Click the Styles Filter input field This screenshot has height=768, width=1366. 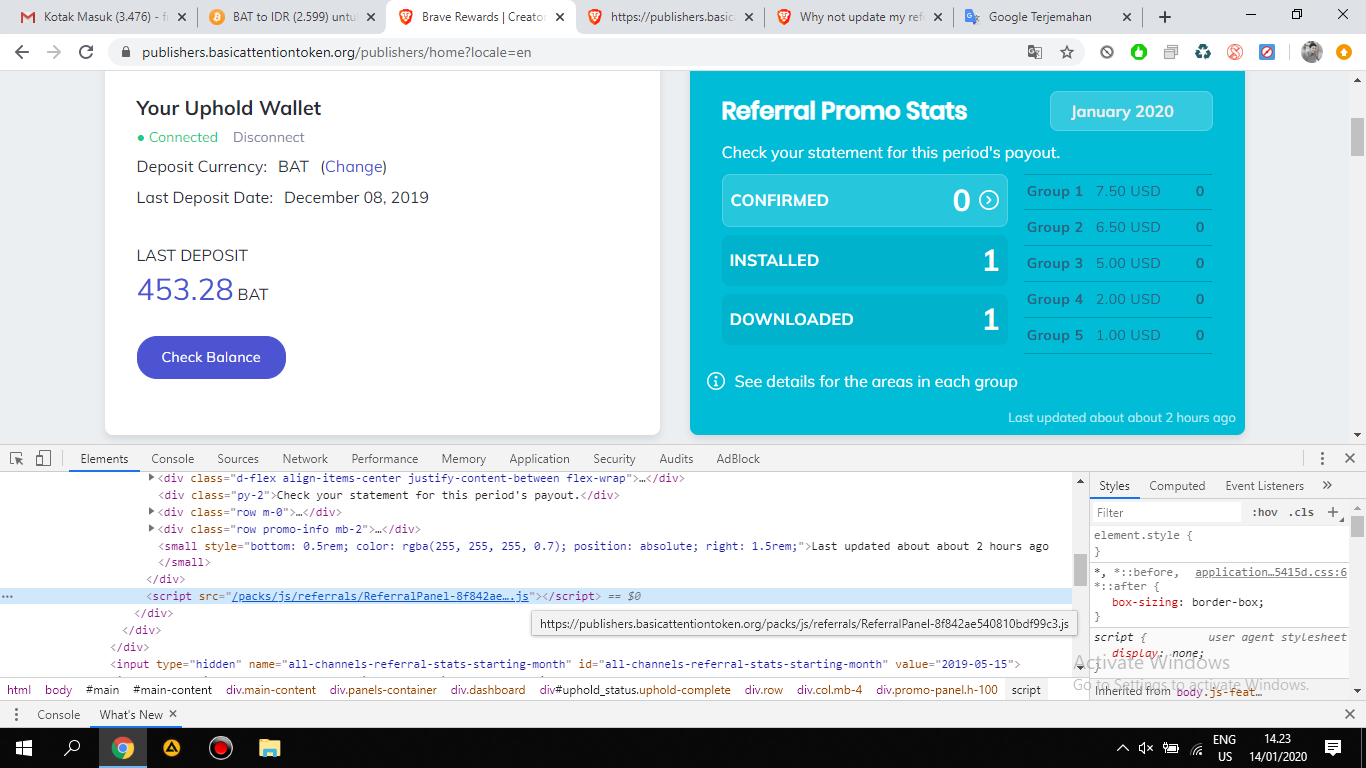1166,512
